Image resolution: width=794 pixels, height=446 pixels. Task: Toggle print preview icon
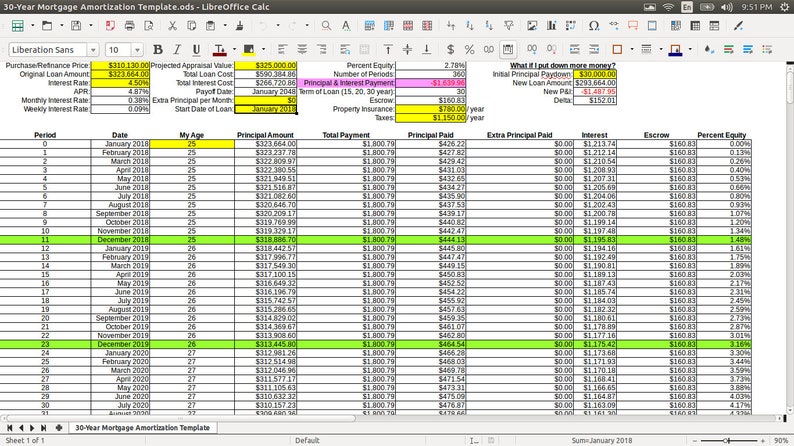click(149, 26)
